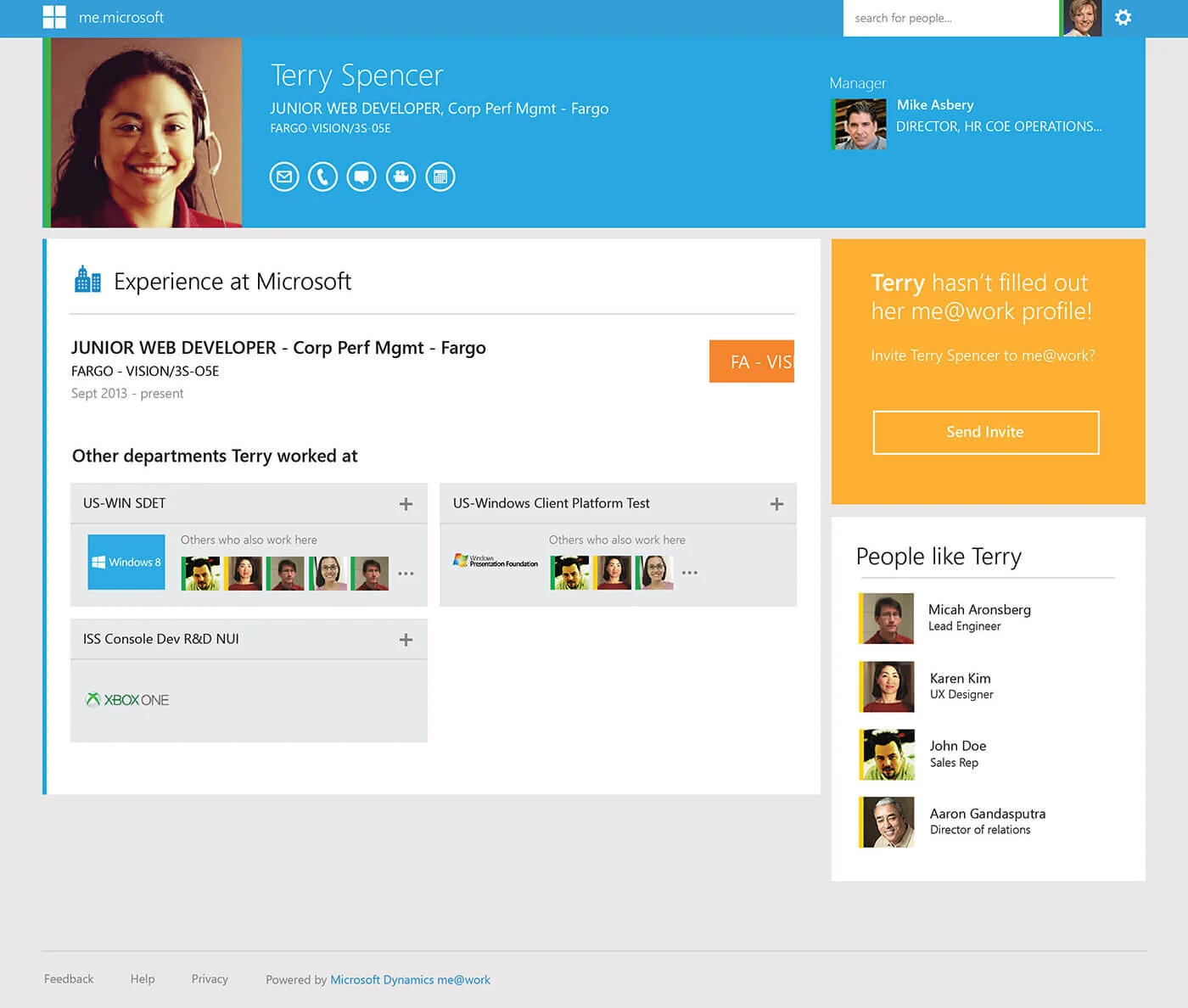This screenshot has width=1188, height=1008.
Task: Expand US-Windows Client Platform Test section
Action: (x=776, y=504)
